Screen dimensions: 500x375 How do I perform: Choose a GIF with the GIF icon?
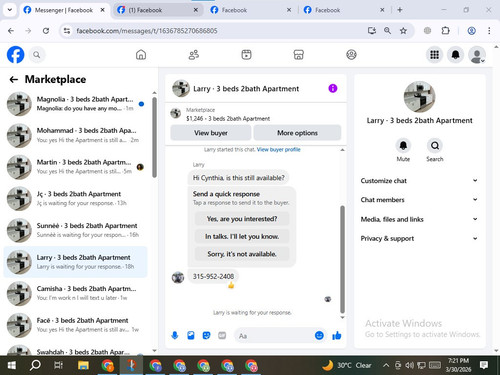pos(222,335)
